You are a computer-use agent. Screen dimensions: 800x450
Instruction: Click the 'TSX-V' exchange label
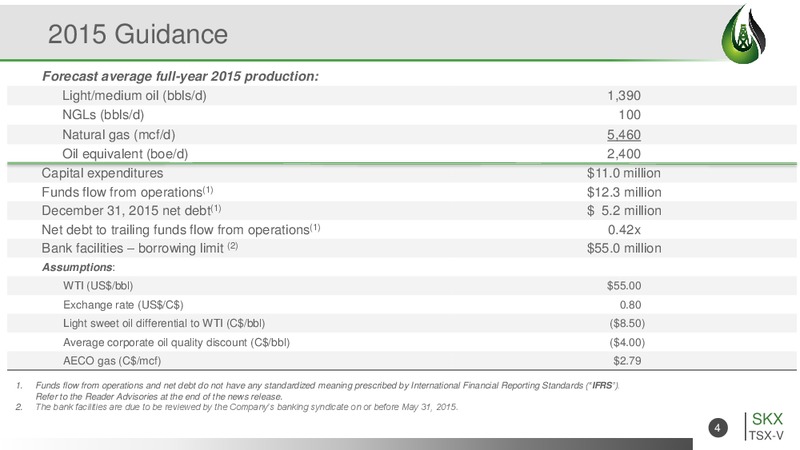coord(766,435)
